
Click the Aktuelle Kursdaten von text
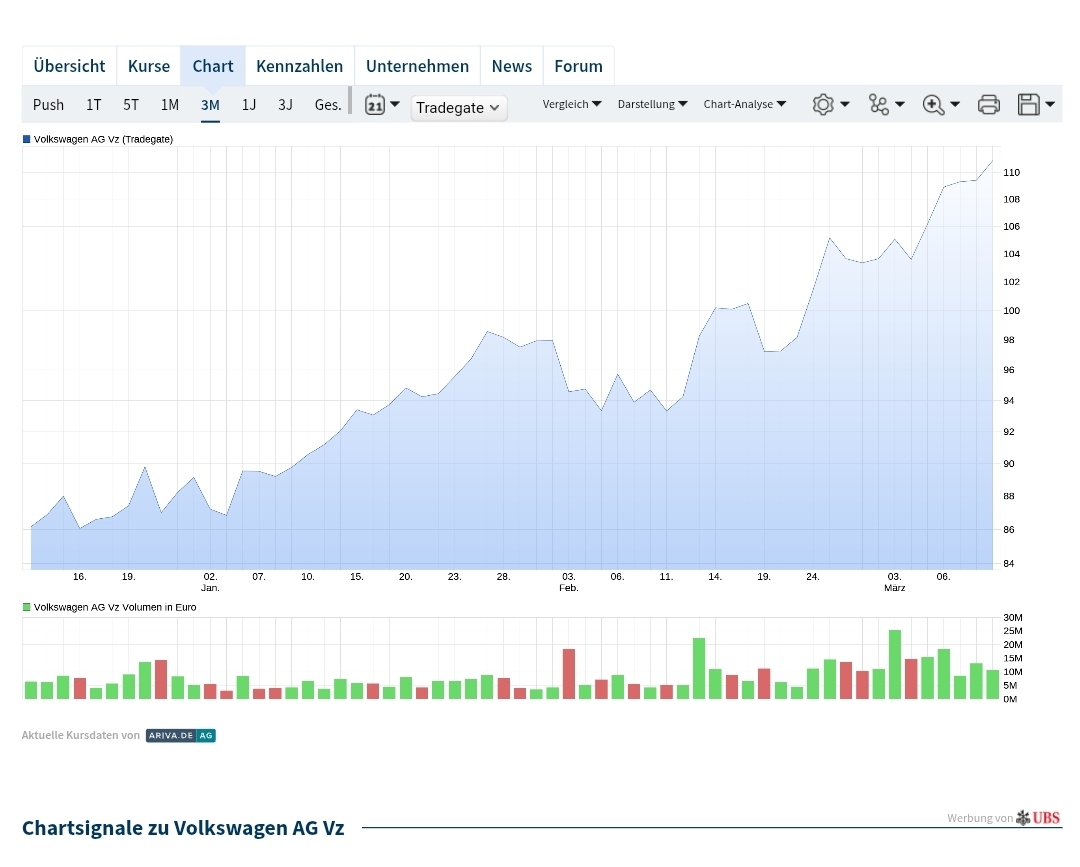[x=81, y=735]
